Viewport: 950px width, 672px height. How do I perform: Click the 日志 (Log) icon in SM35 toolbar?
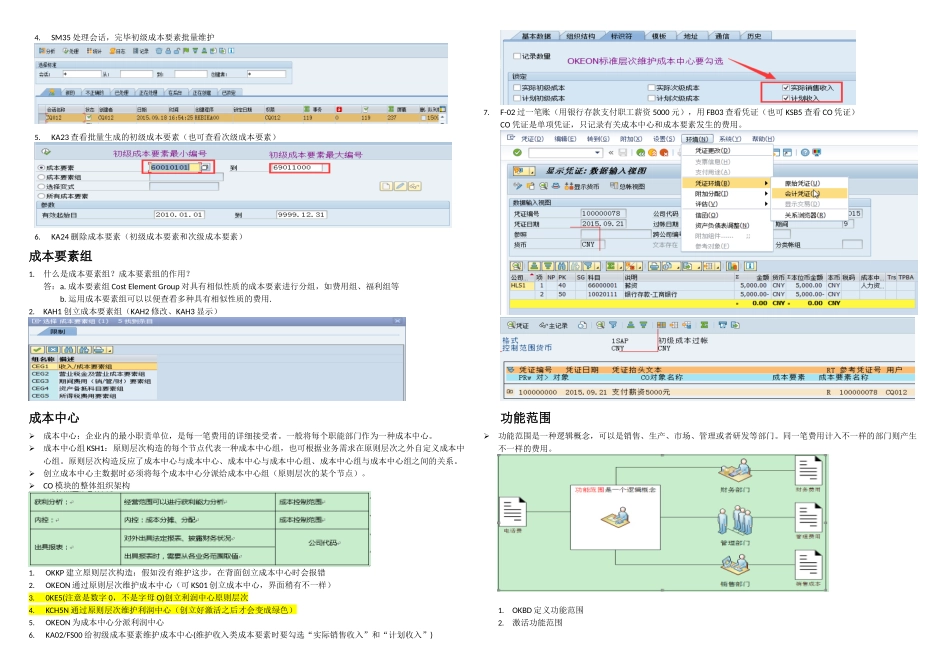113,51
